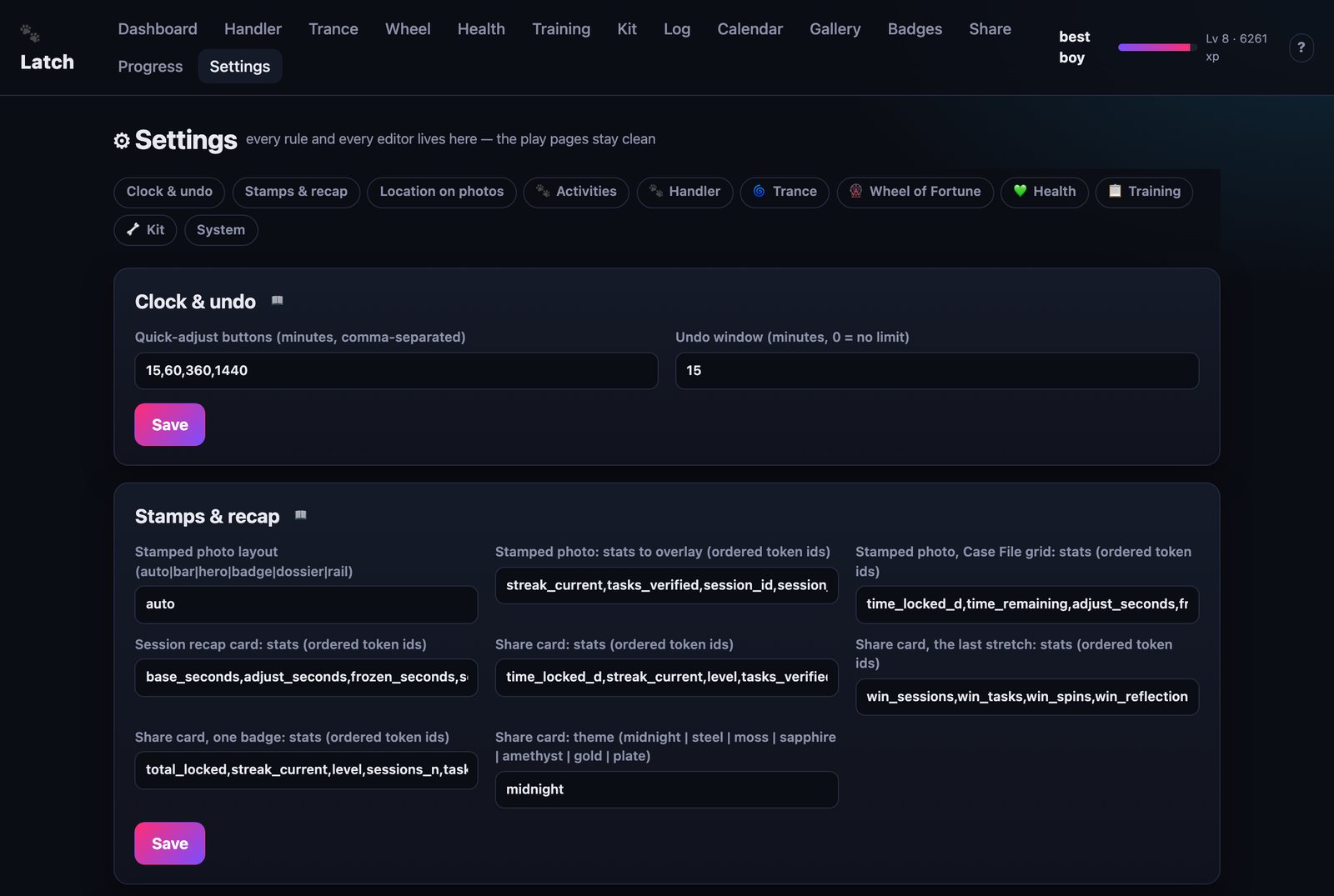Select the Wheel of Fortune chip
1334x896 pixels.
tap(915, 192)
